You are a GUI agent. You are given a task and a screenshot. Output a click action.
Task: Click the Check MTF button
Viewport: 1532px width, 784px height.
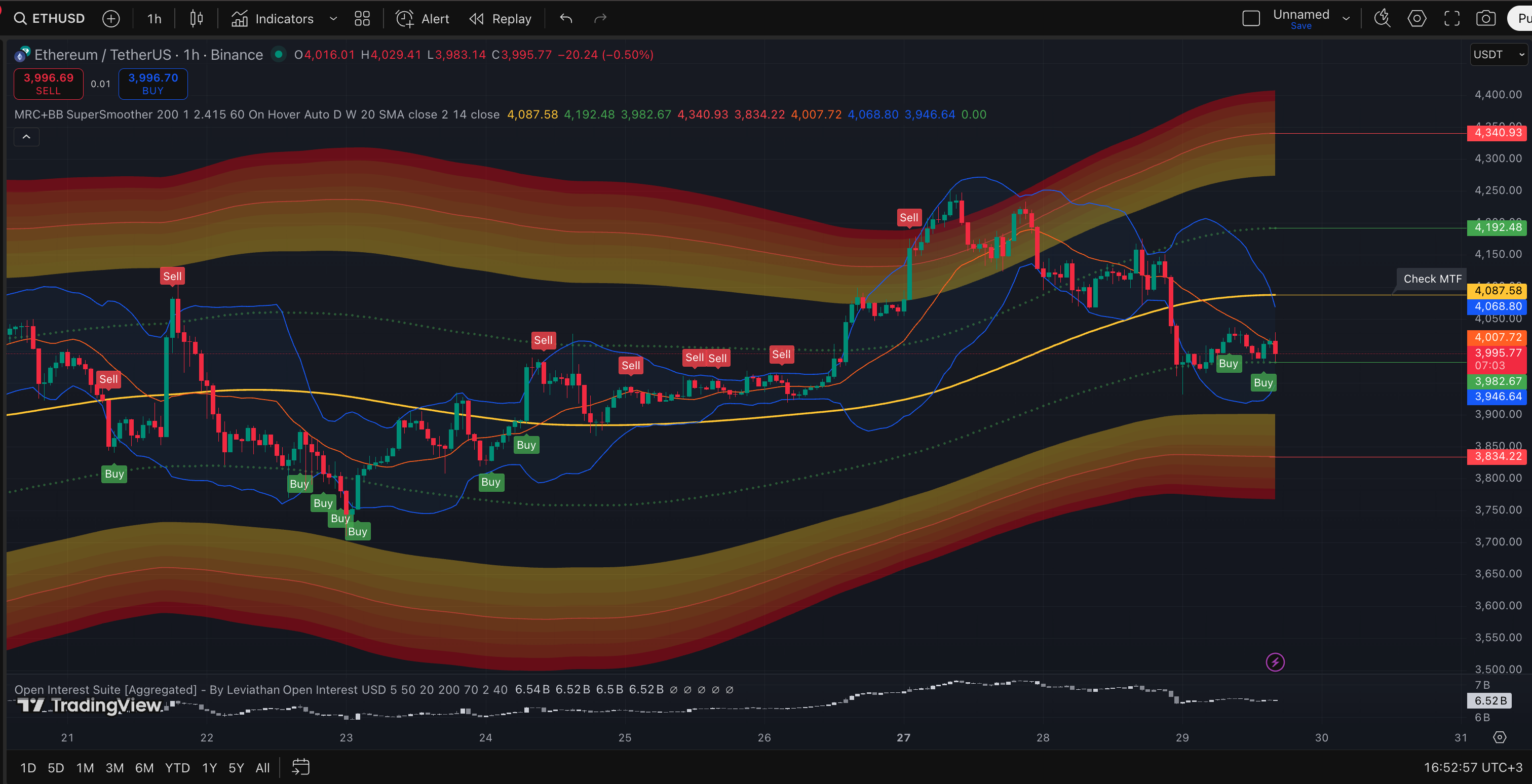[x=1432, y=278]
